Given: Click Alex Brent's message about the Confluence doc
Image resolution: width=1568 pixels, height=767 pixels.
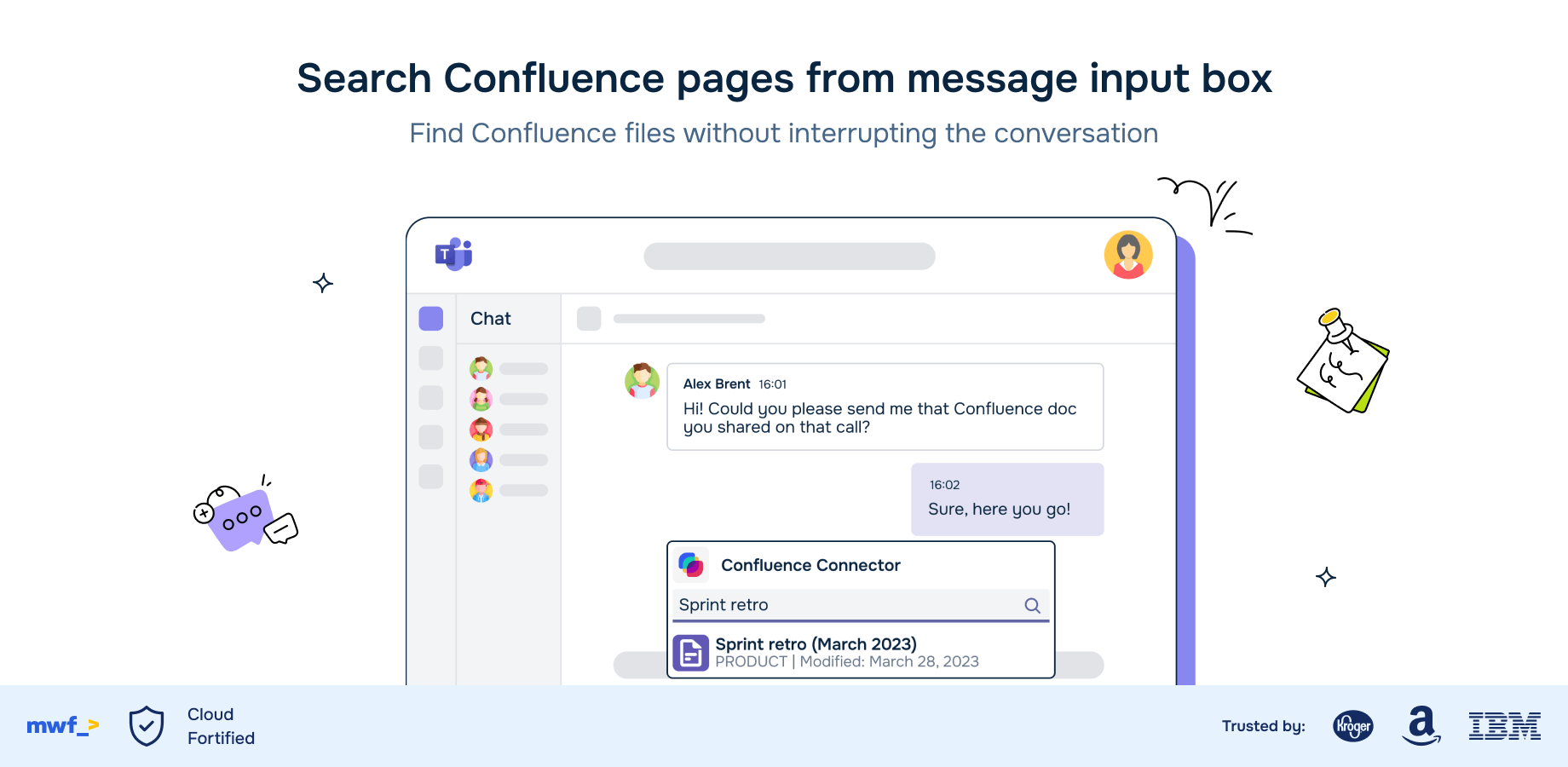Looking at the screenshot, I should pos(885,407).
